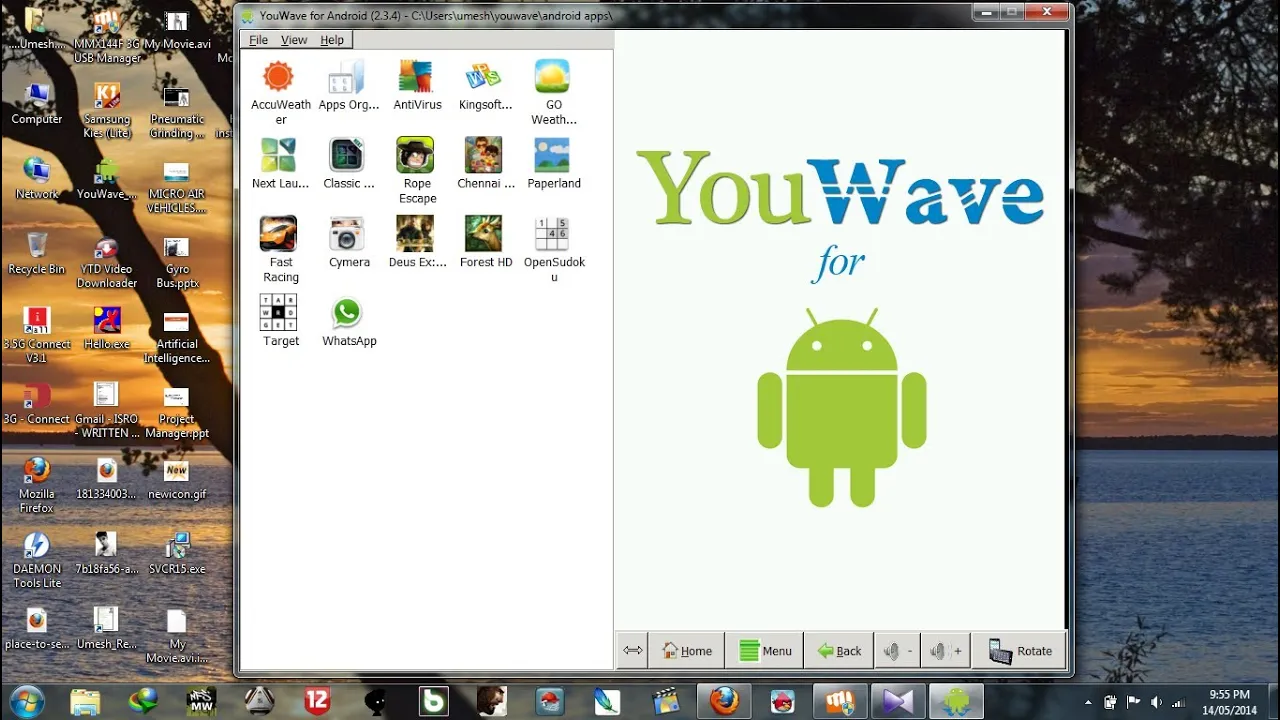Select the AntiVirus app icon

[416, 77]
